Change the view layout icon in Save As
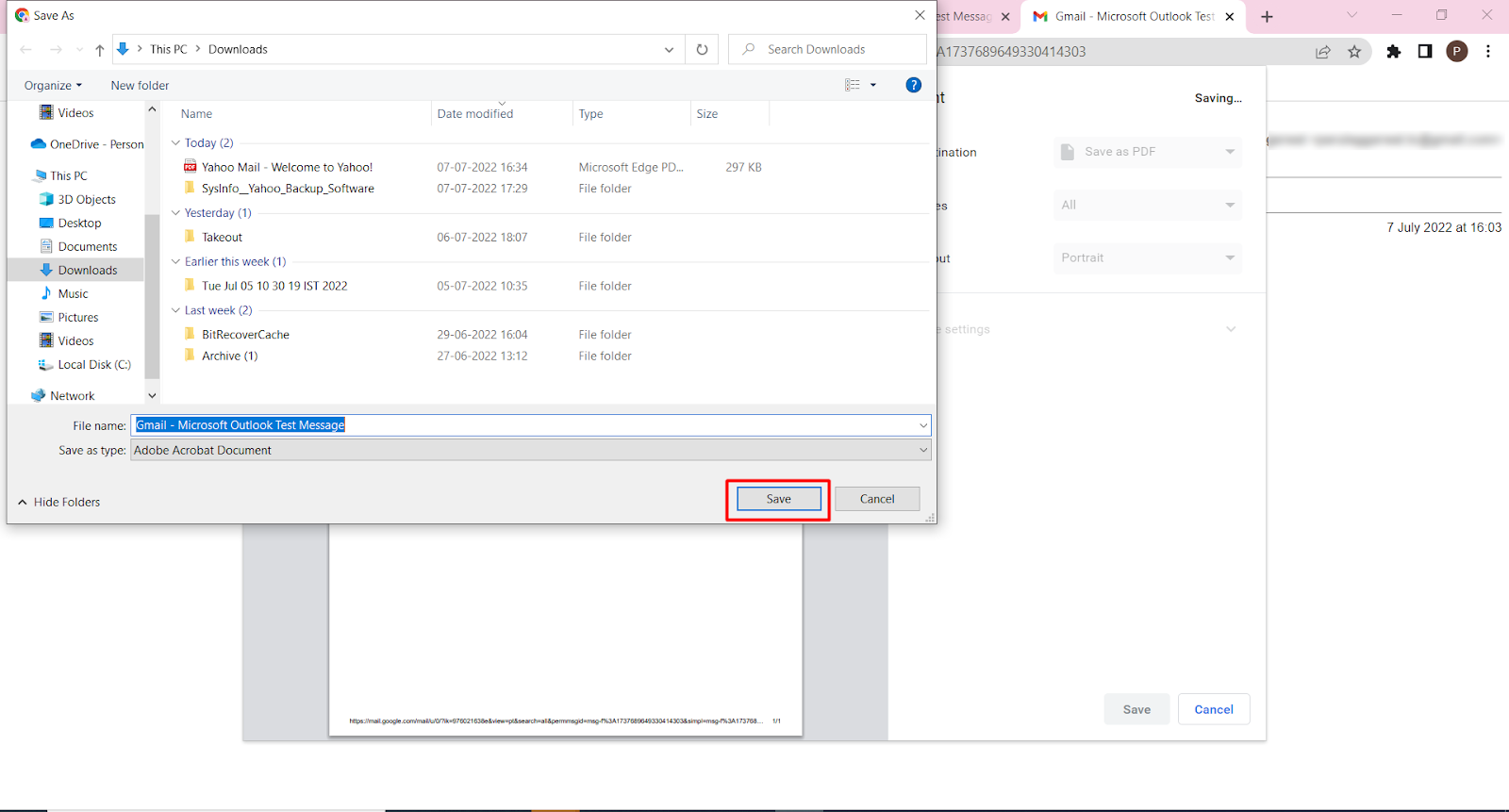 853,85
